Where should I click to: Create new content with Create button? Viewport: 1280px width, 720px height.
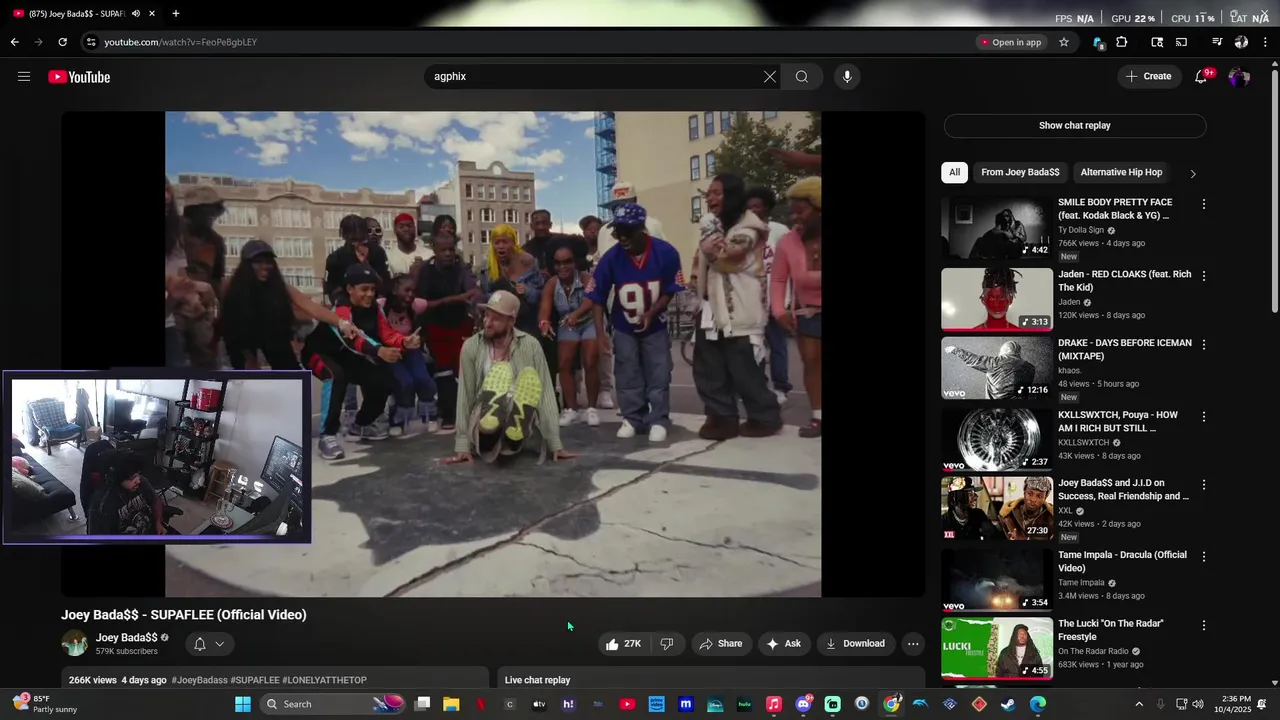1149,77
